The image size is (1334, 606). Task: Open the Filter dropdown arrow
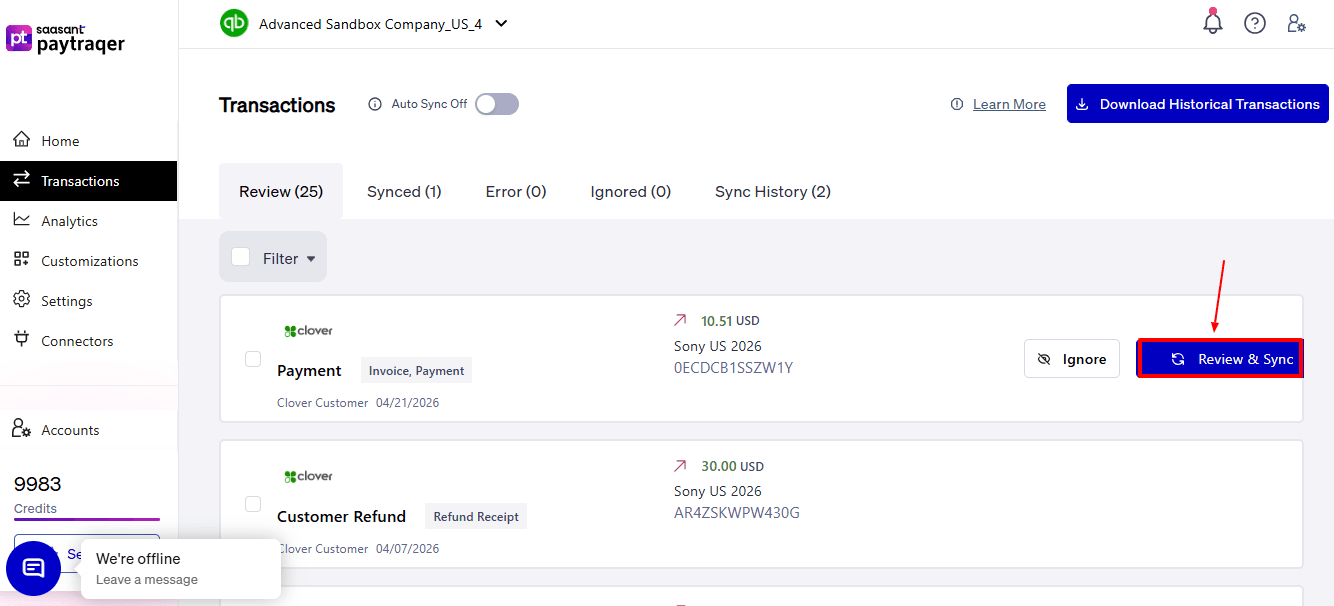coord(311,259)
